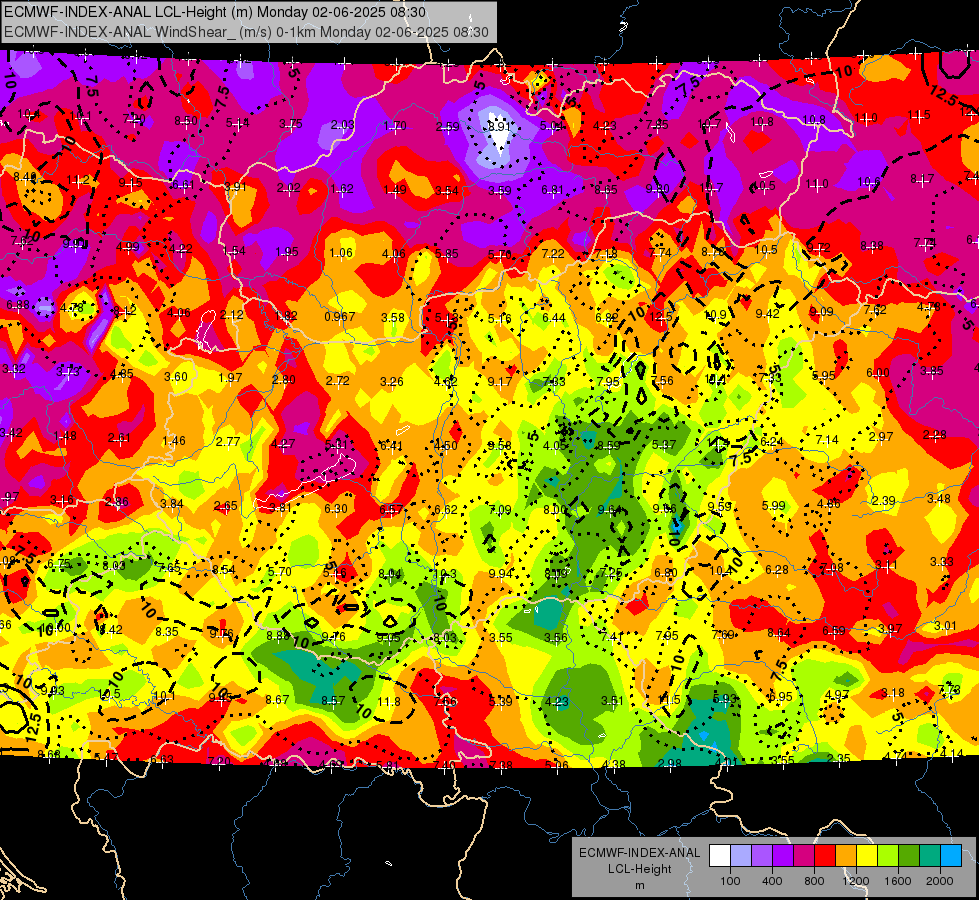
Task: Click the '2000' legend scale label
Action: (940, 881)
